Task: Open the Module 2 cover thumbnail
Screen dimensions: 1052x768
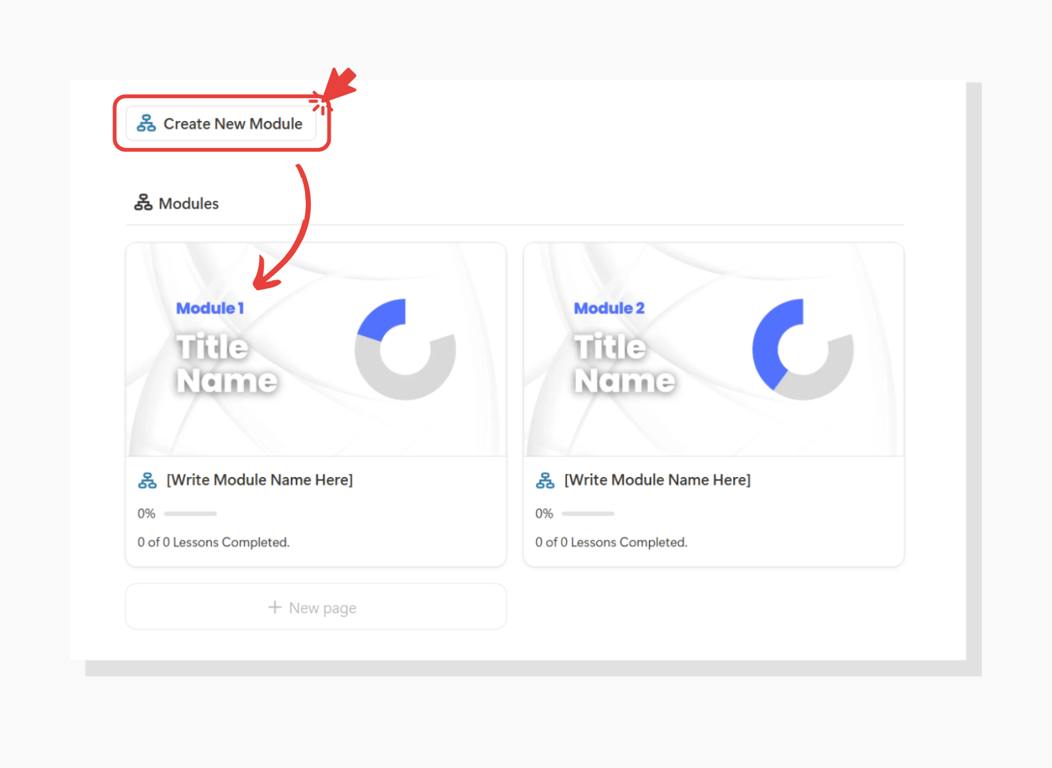Action: (x=714, y=349)
